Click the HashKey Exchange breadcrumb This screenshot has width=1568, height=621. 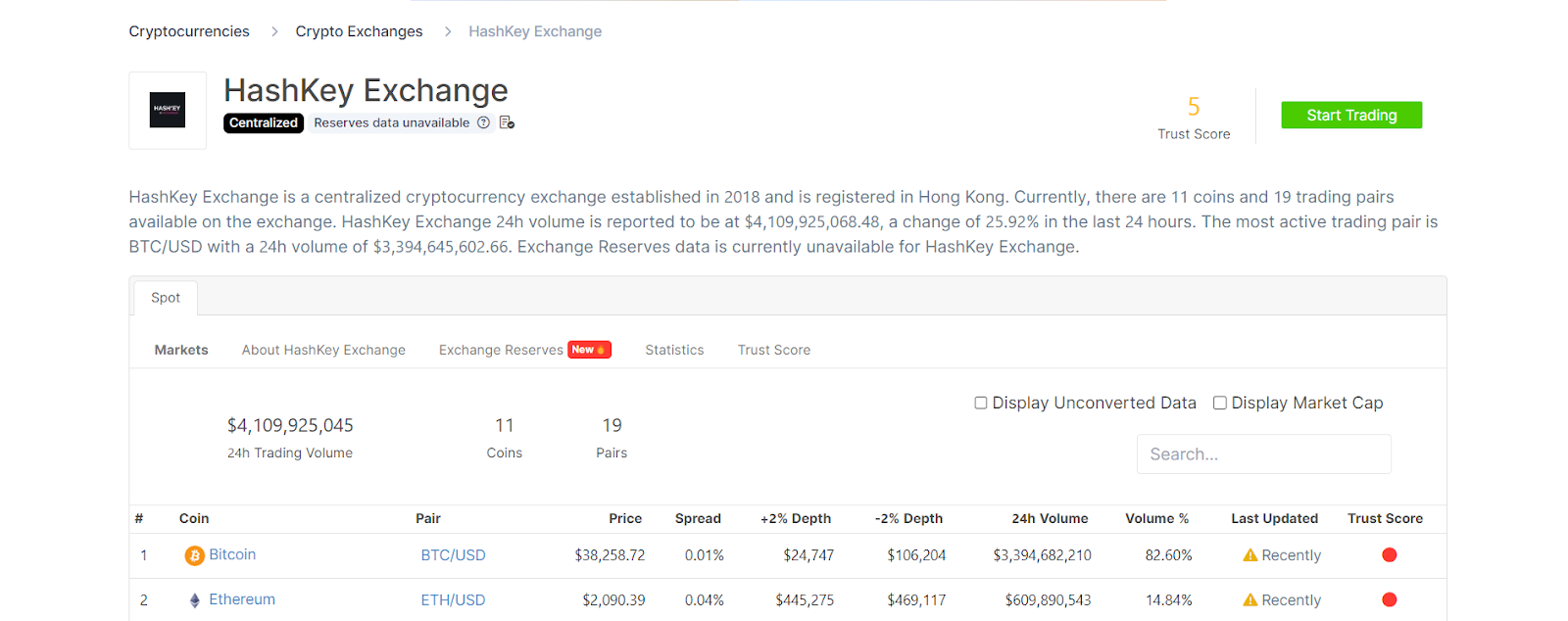(535, 31)
